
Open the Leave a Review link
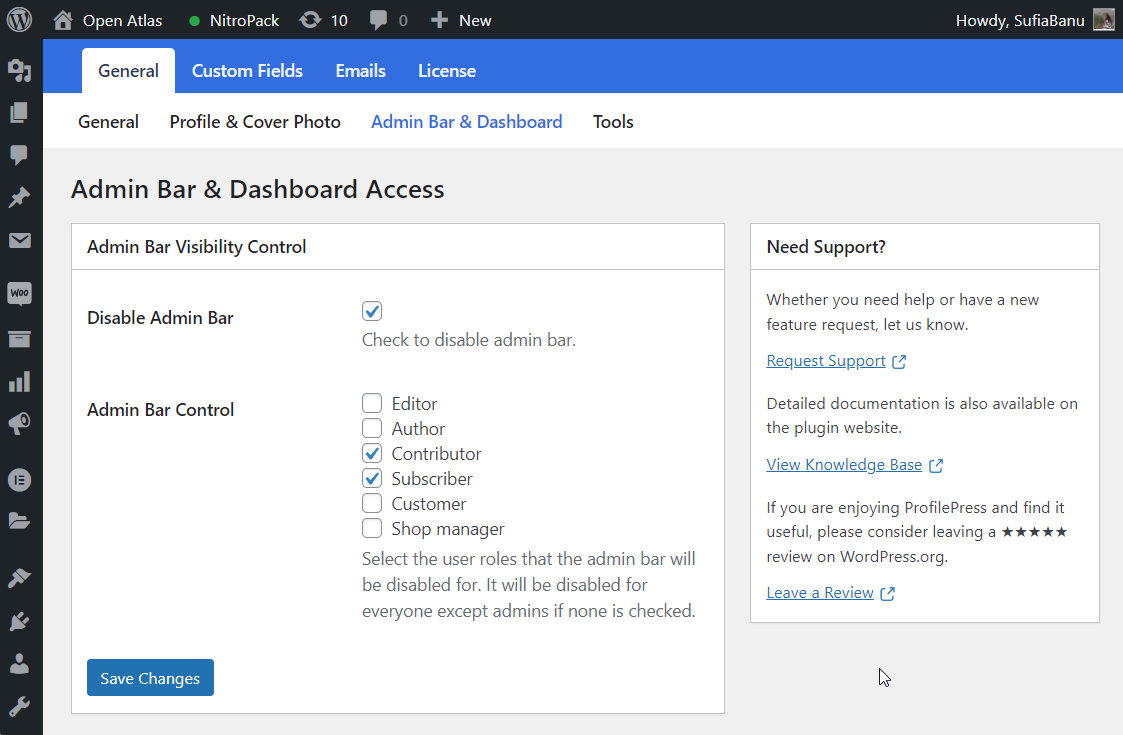point(820,593)
